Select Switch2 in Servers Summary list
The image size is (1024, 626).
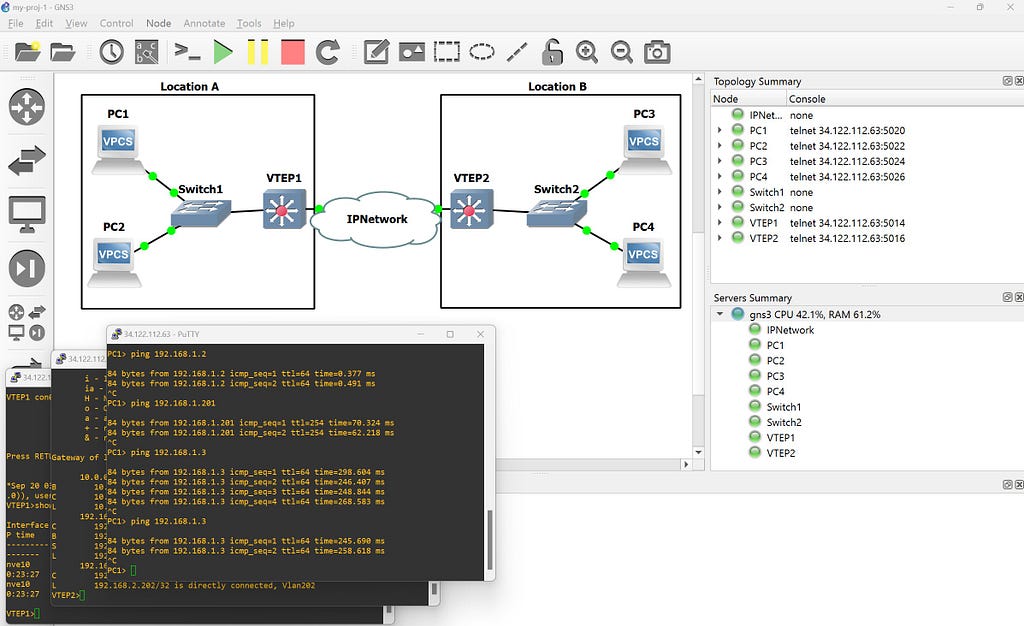coord(784,422)
